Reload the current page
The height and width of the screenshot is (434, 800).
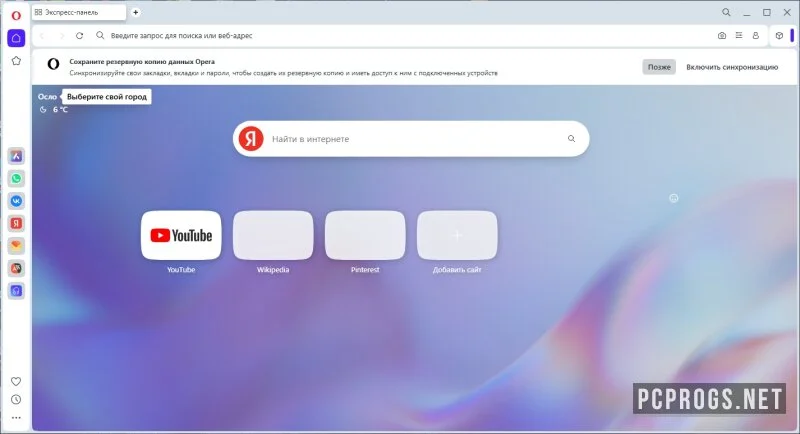80,36
